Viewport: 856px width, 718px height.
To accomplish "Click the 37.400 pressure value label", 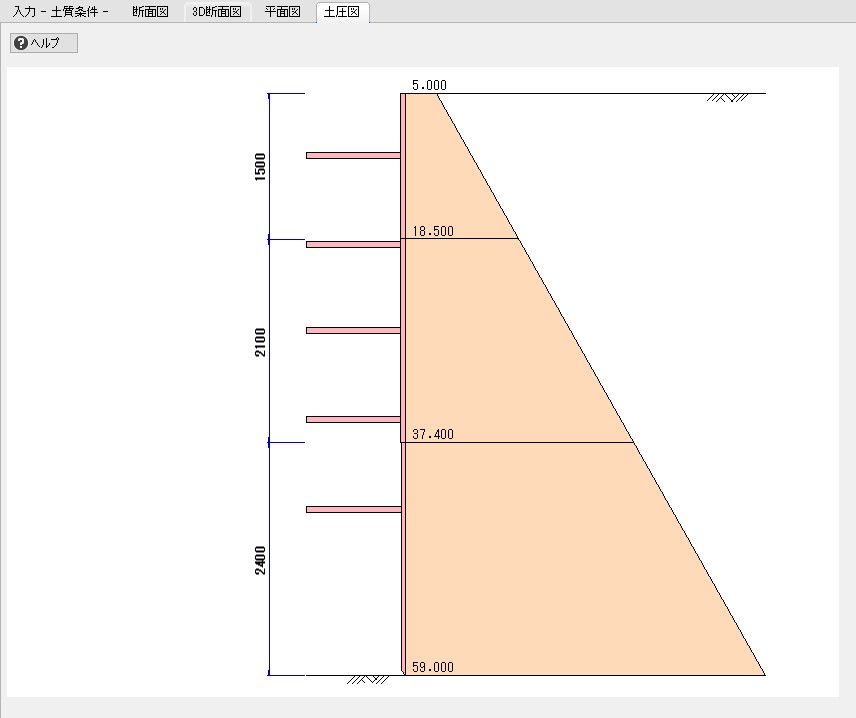I will [x=433, y=434].
